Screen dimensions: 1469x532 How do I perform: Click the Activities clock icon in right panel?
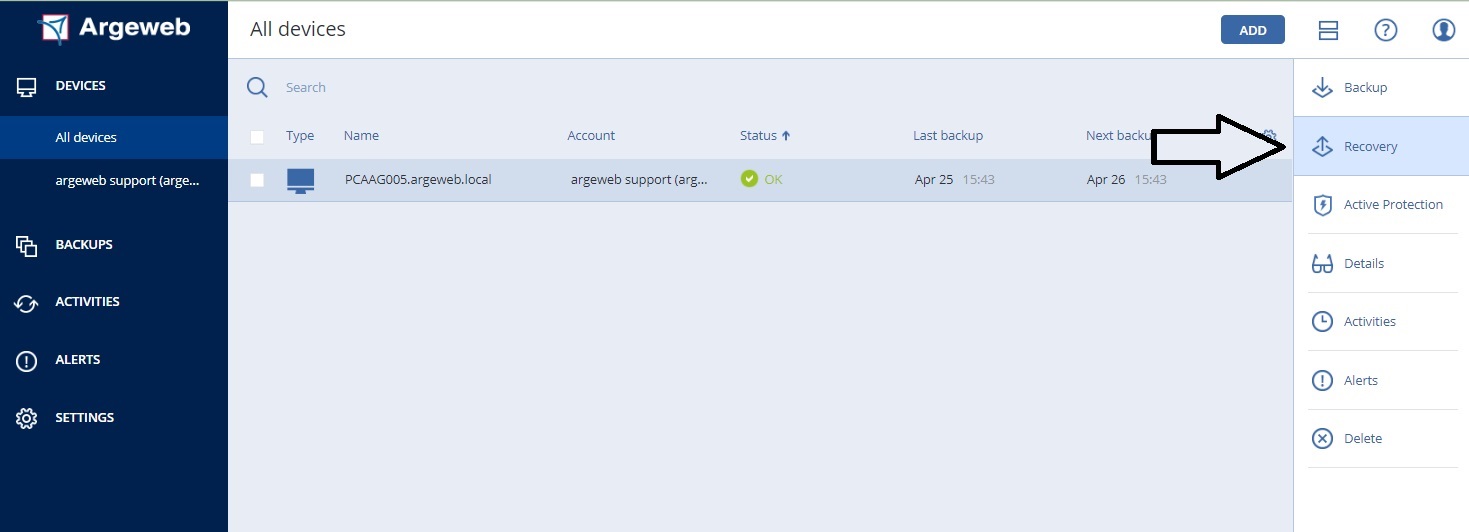[x=1322, y=322]
